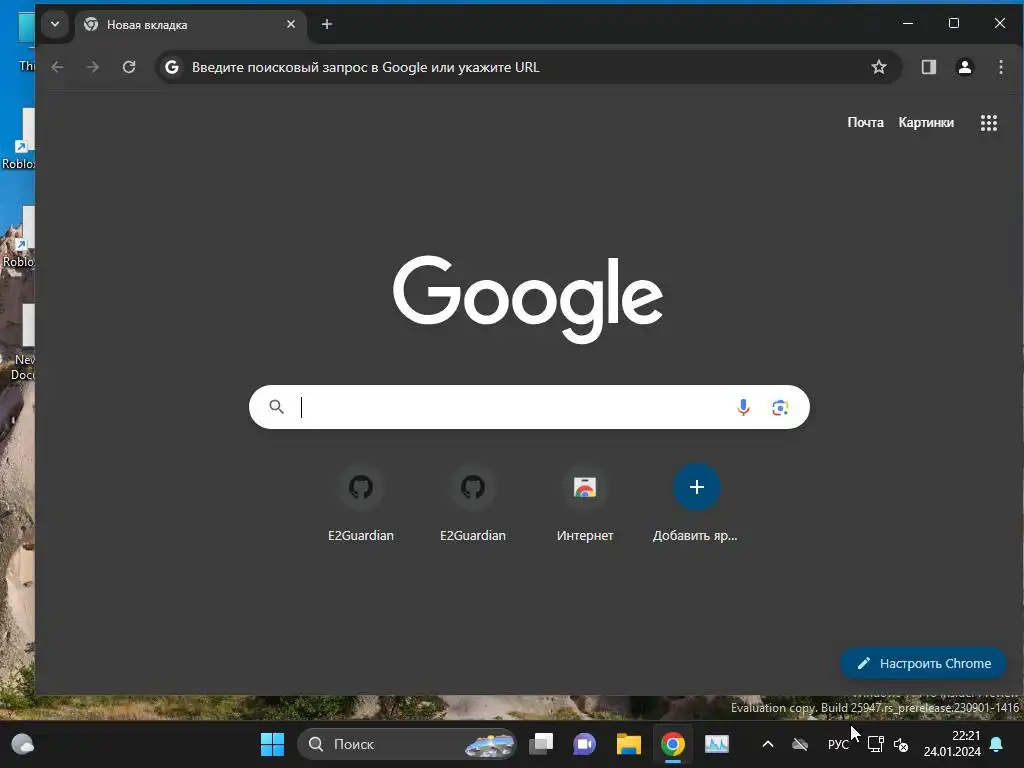Click the cloud sync tray icon

coord(800,744)
